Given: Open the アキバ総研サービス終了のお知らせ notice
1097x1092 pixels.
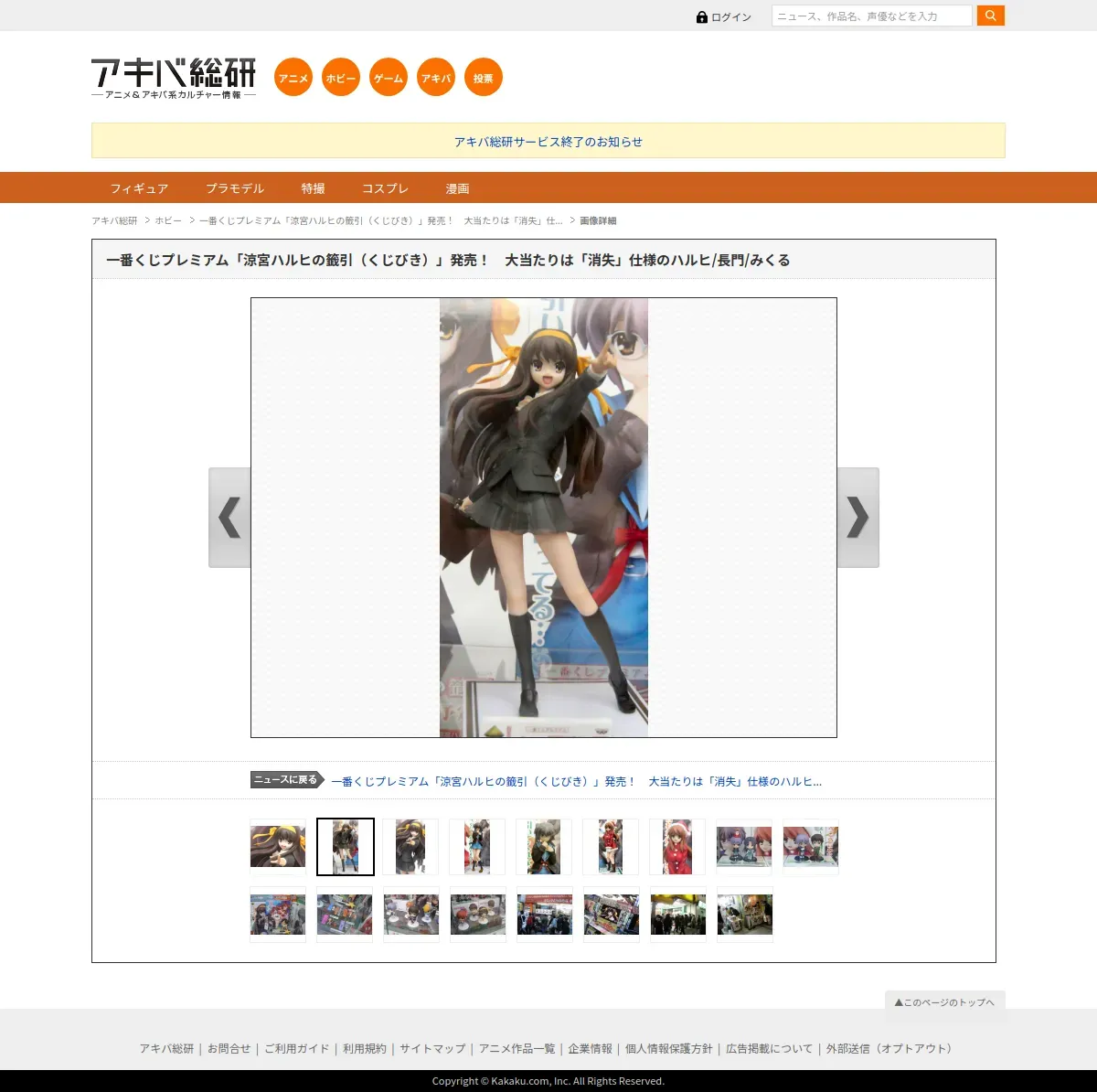Looking at the screenshot, I should pos(548,142).
